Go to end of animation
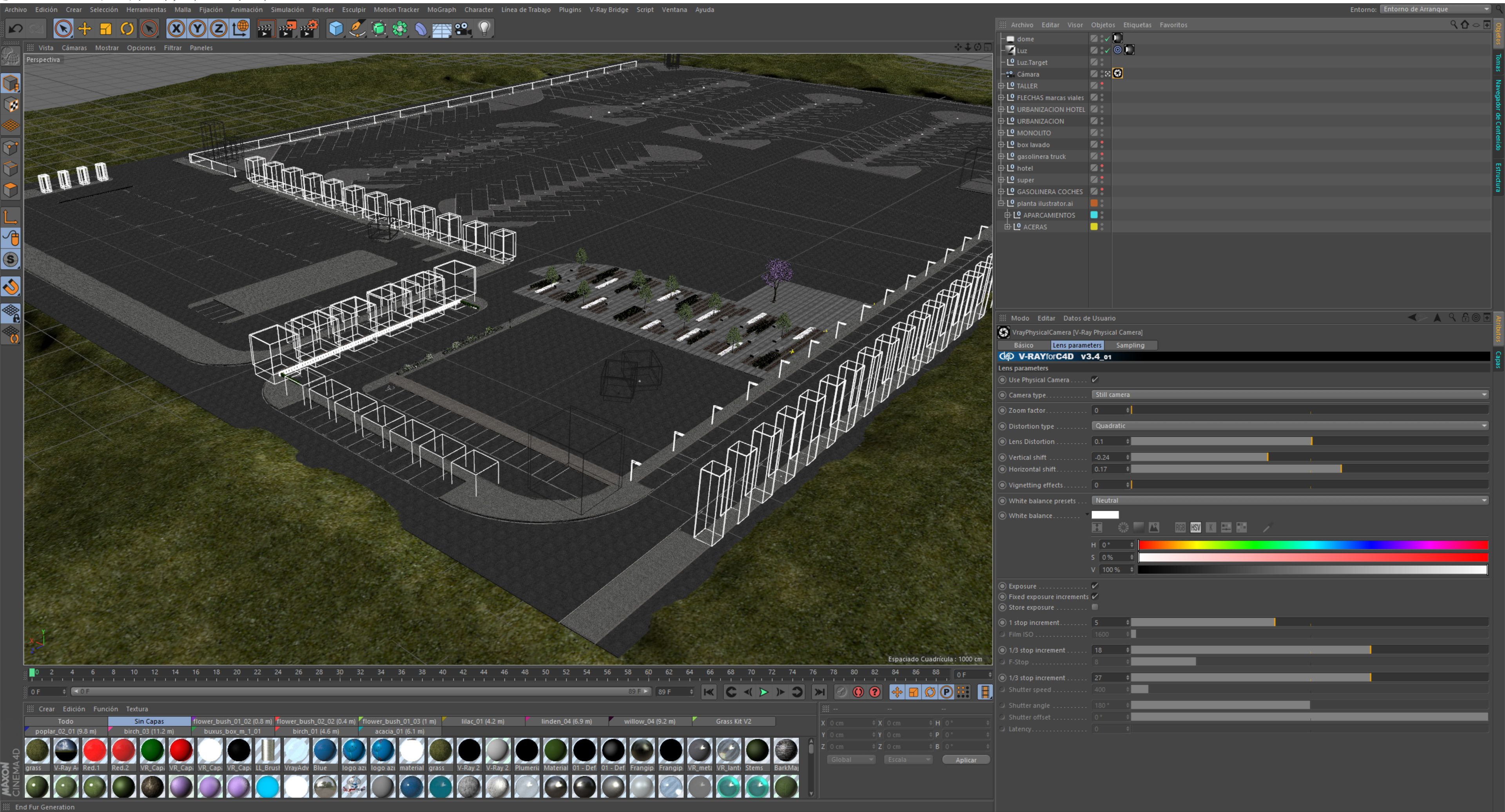Viewport: 1505px width, 812px height. [x=820, y=692]
